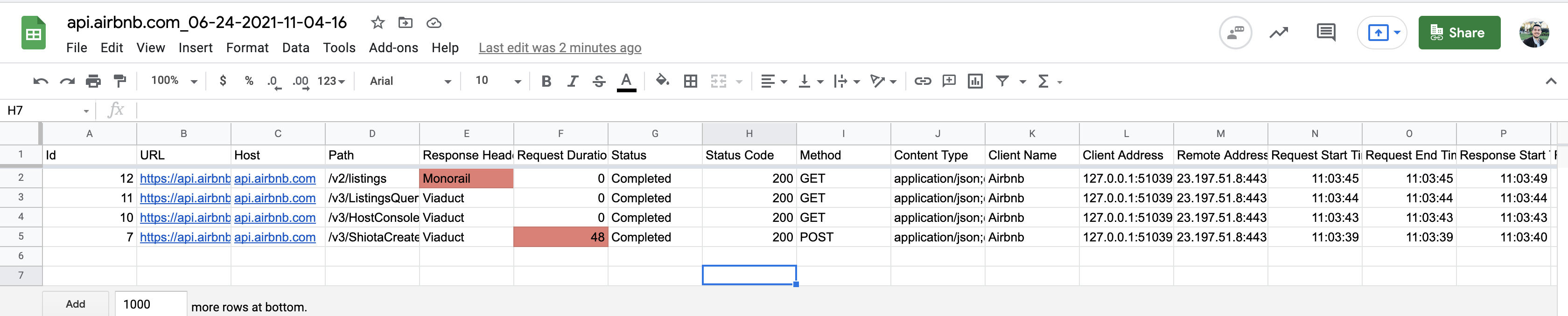Open the Help menu
The width and height of the screenshot is (1568, 316).
(x=445, y=48)
